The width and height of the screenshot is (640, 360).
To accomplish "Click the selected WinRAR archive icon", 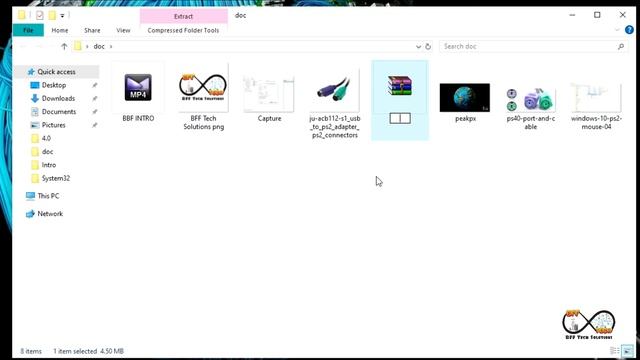I will (400, 85).
